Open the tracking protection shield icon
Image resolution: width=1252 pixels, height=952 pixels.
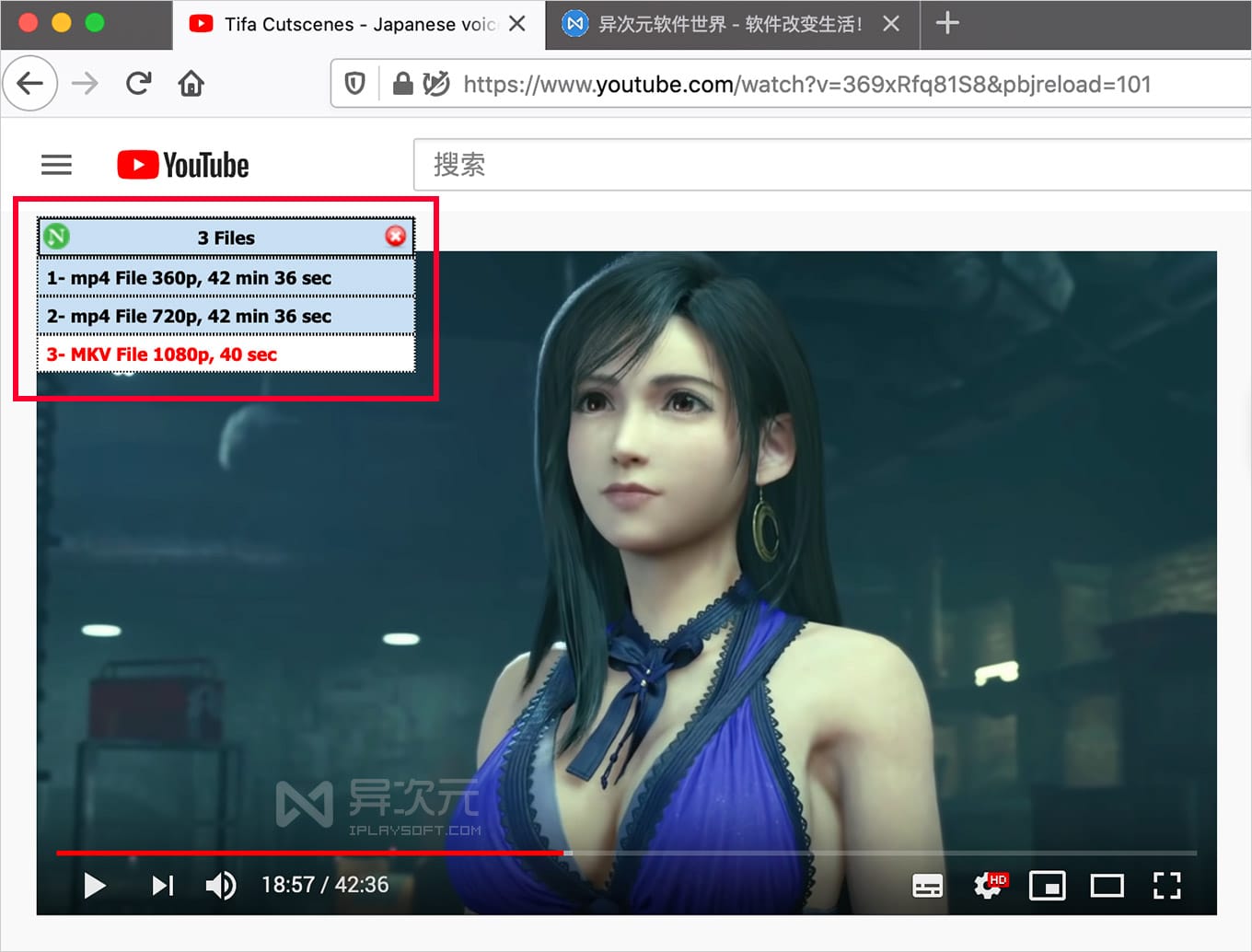pos(354,84)
